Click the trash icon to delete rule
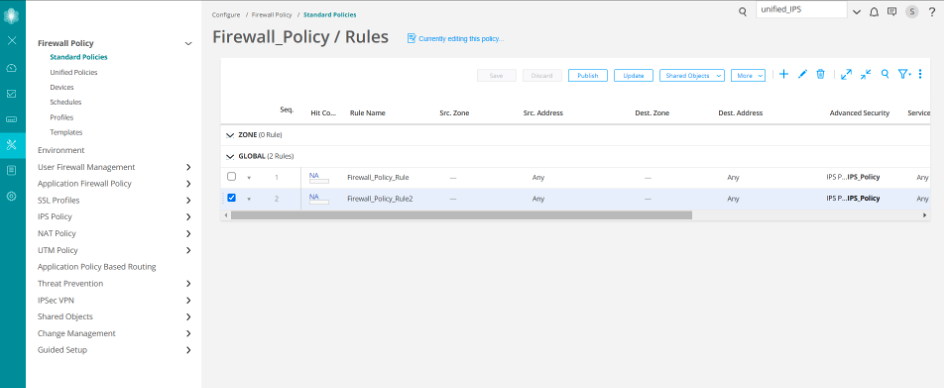The width and height of the screenshot is (944, 388). click(x=820, y=74)
